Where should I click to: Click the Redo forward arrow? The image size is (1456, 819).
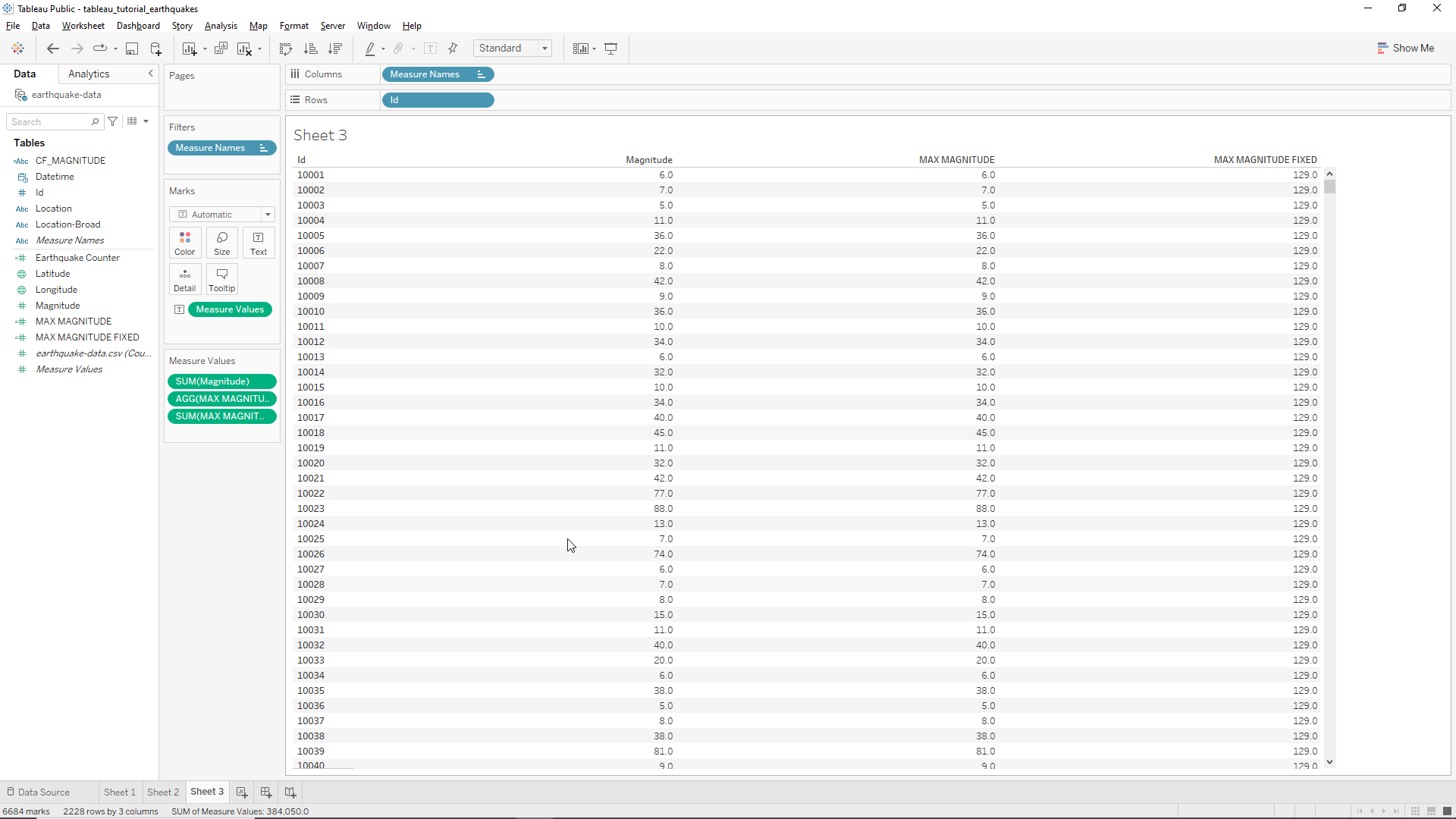[x=77, y=49]
